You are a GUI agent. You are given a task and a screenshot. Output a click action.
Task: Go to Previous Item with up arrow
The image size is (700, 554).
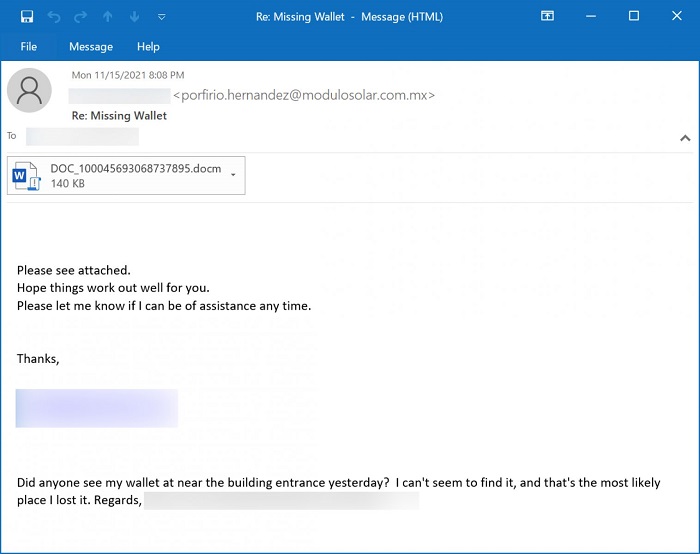click(108, 16)
